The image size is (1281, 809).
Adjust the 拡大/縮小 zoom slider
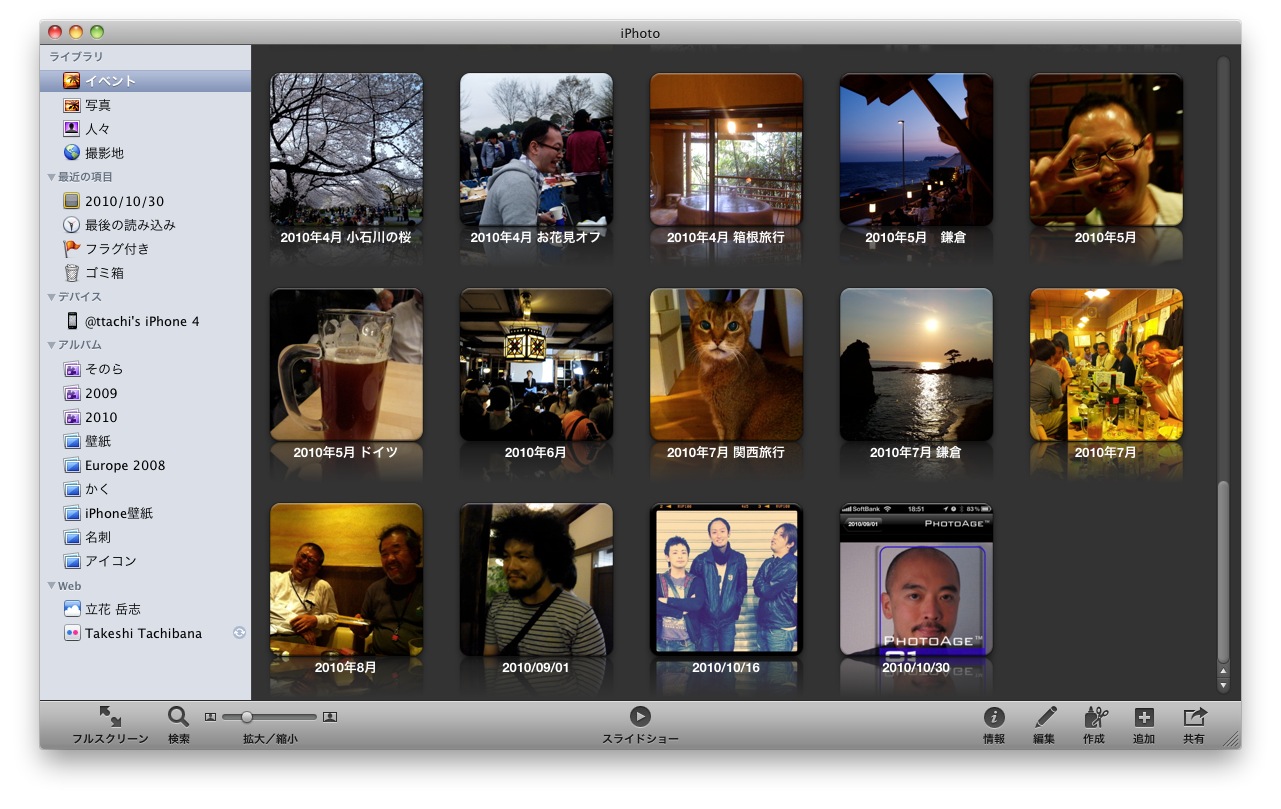pos(247,717)
